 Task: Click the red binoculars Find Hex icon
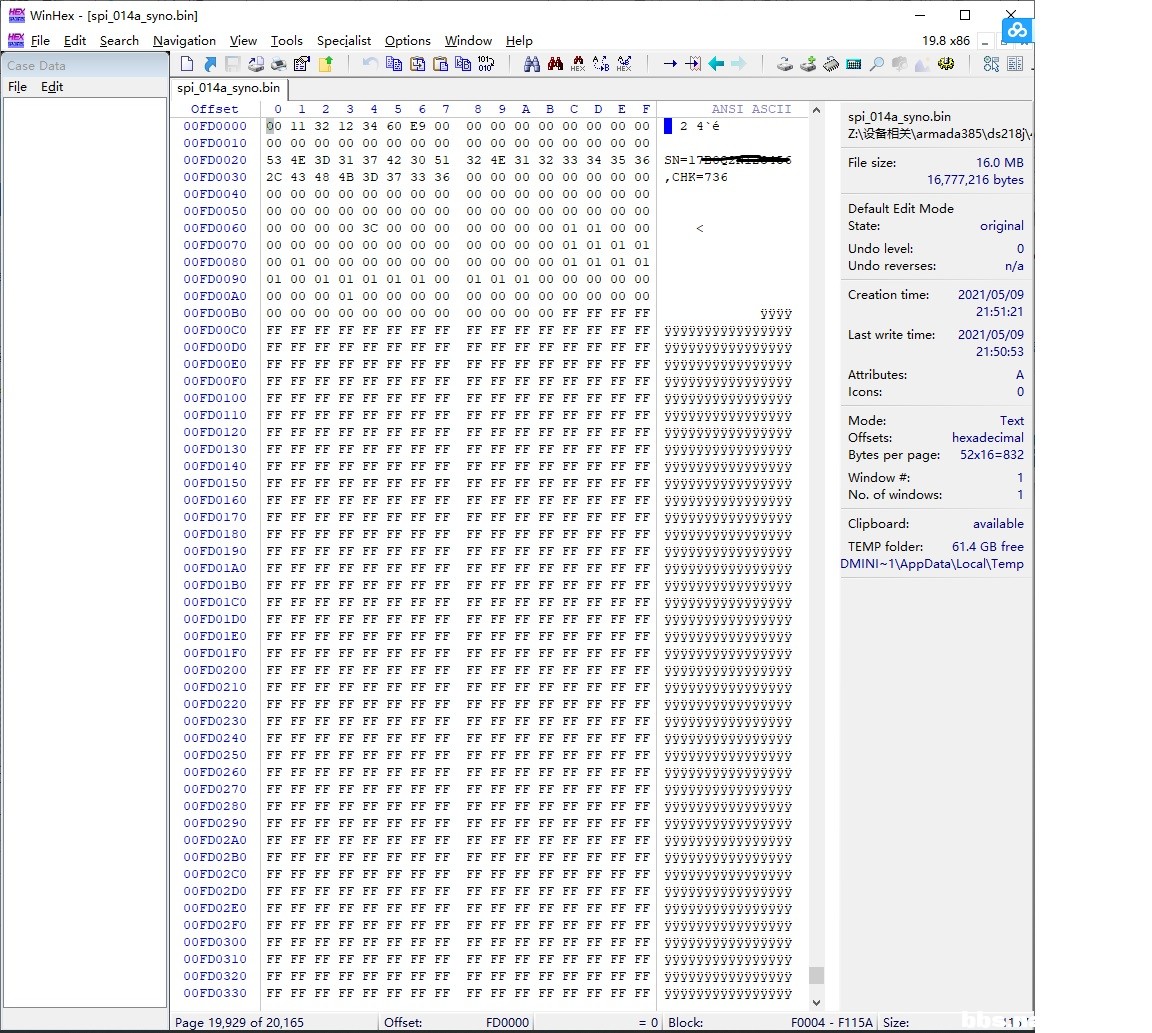[555, 64]
